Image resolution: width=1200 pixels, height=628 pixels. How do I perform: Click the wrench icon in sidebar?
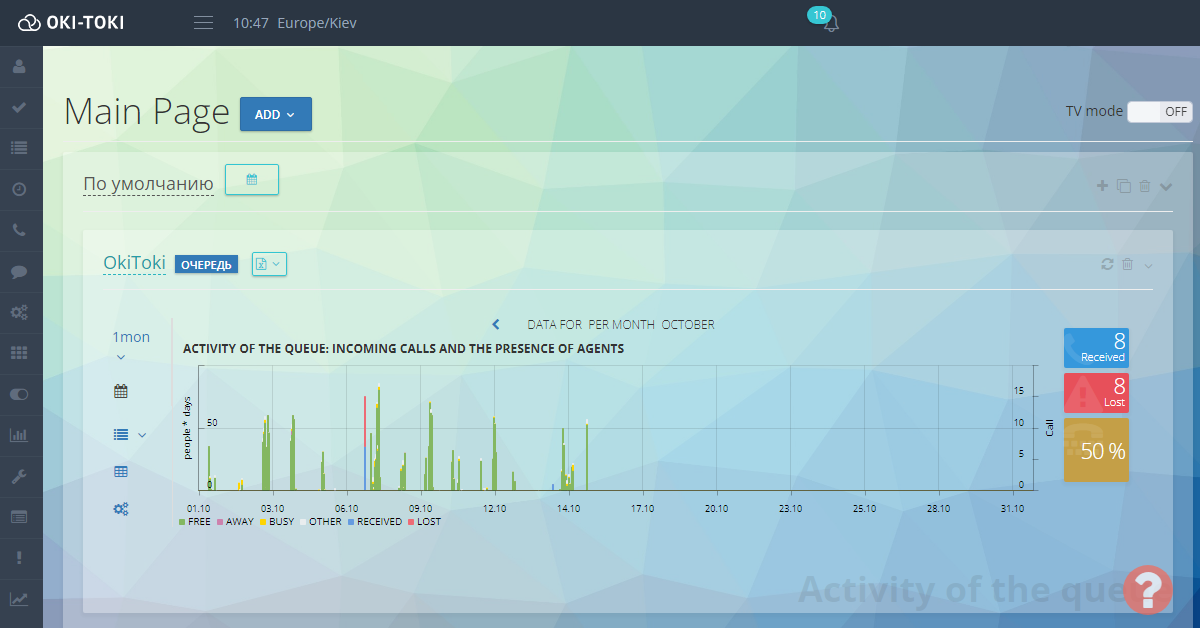(x=19, y=476)
